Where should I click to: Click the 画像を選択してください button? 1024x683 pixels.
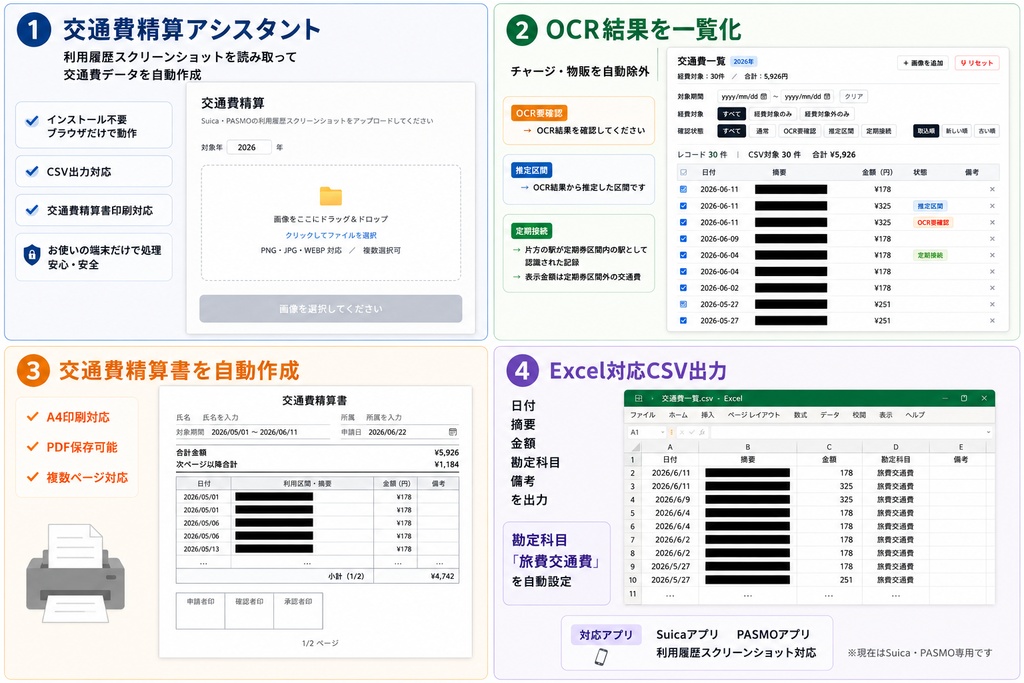[331, 309]
